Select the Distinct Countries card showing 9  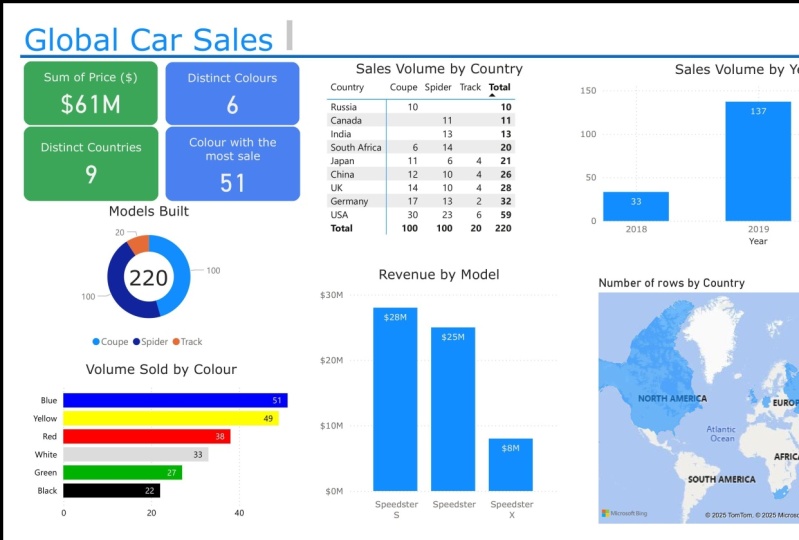click(91, 164)
